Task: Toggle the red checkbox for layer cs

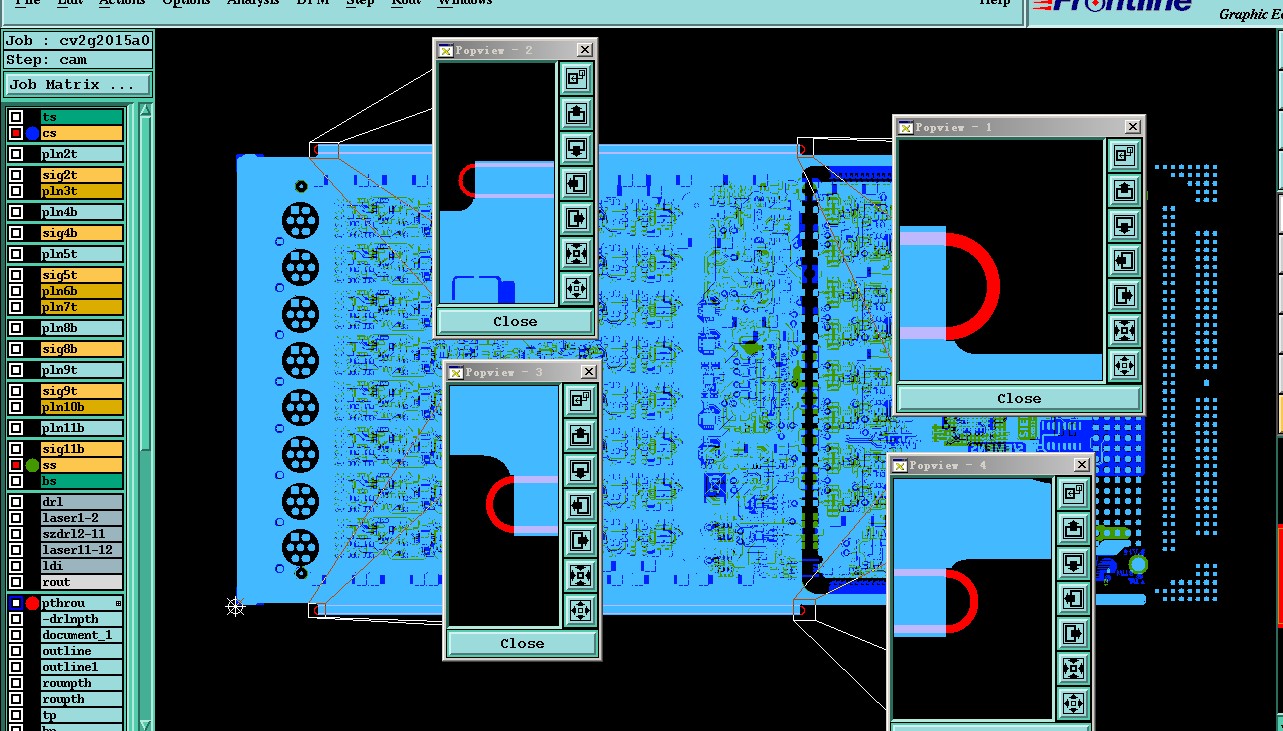Action: click(16, 133)
